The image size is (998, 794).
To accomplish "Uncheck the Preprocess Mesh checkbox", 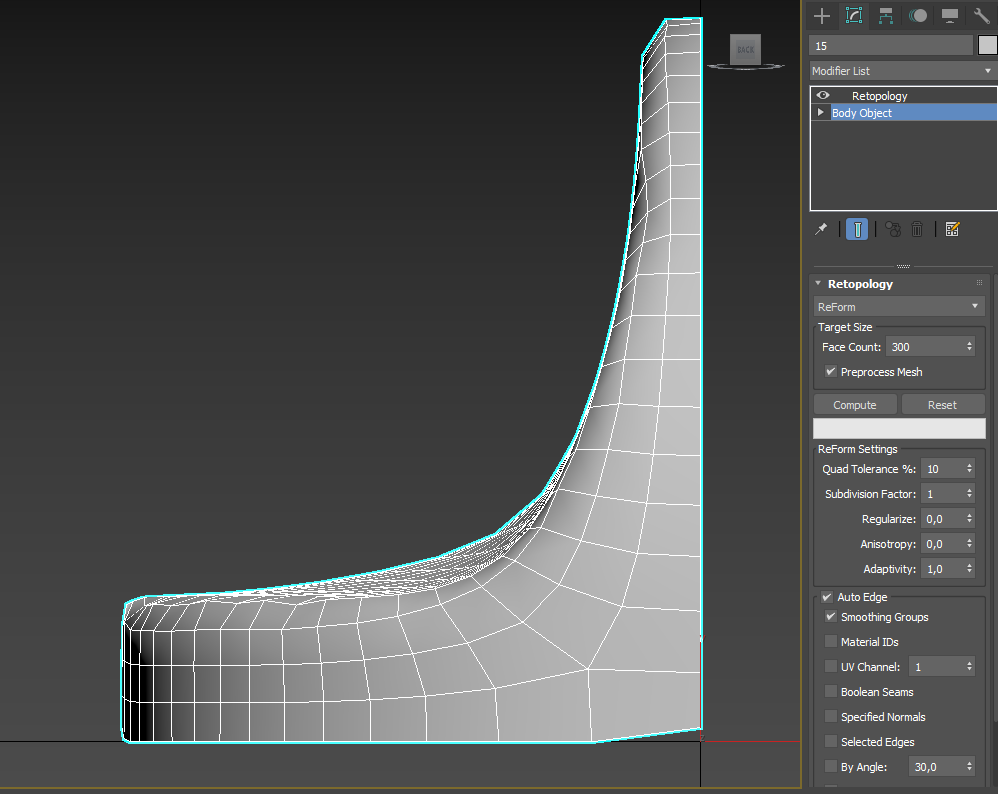I will pos(830,372).
